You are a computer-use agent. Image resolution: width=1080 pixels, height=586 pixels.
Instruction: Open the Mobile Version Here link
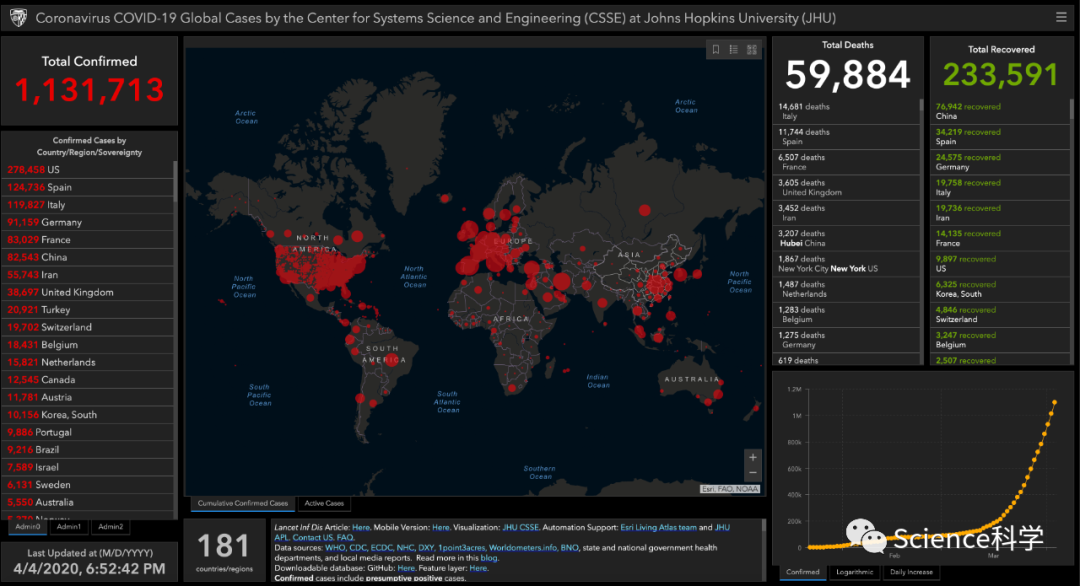coord(441,527)
